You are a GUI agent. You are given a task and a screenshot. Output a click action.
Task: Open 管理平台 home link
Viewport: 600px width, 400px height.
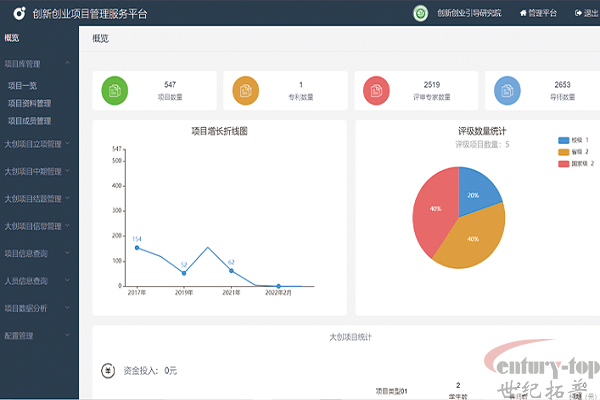click(x=538, y=13)
